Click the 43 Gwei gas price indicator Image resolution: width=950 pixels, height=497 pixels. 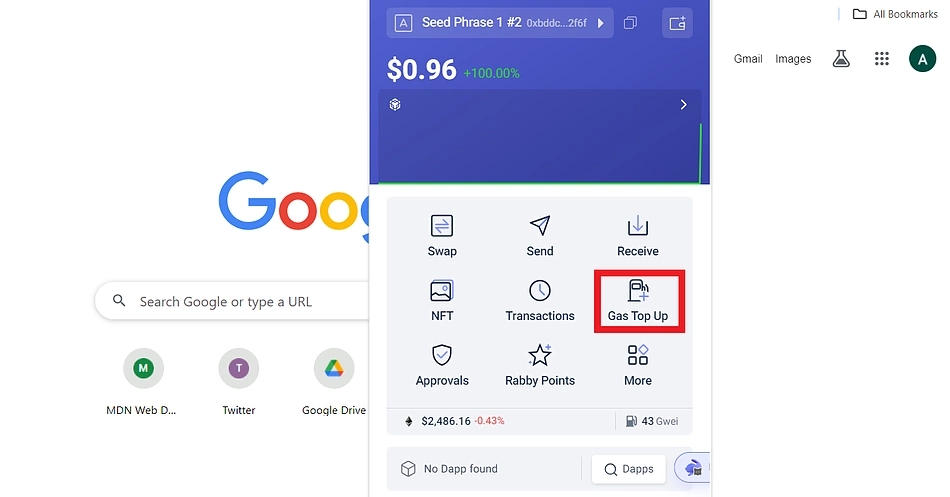tap(652, 421)
